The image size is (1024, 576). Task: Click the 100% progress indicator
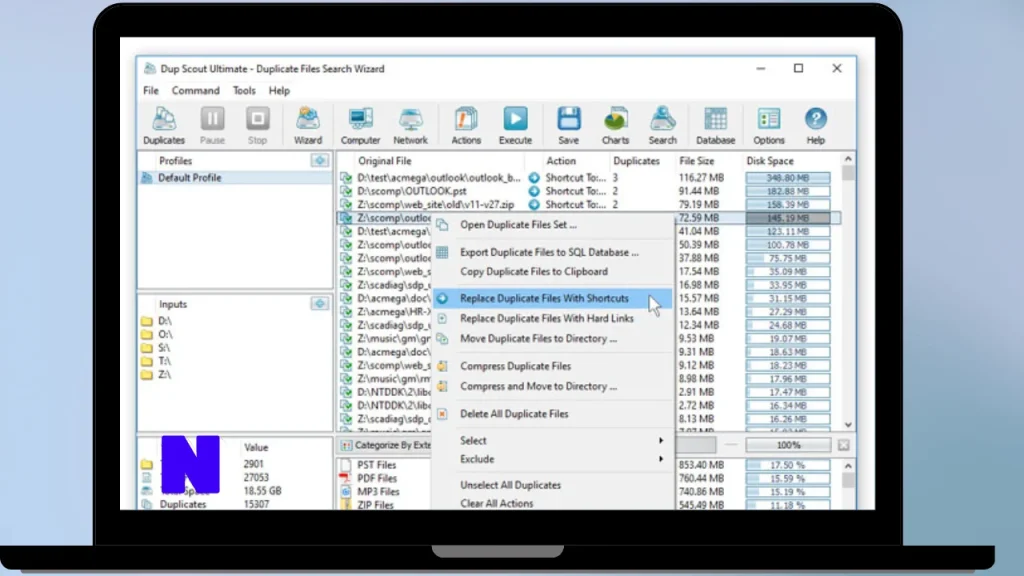788,445
